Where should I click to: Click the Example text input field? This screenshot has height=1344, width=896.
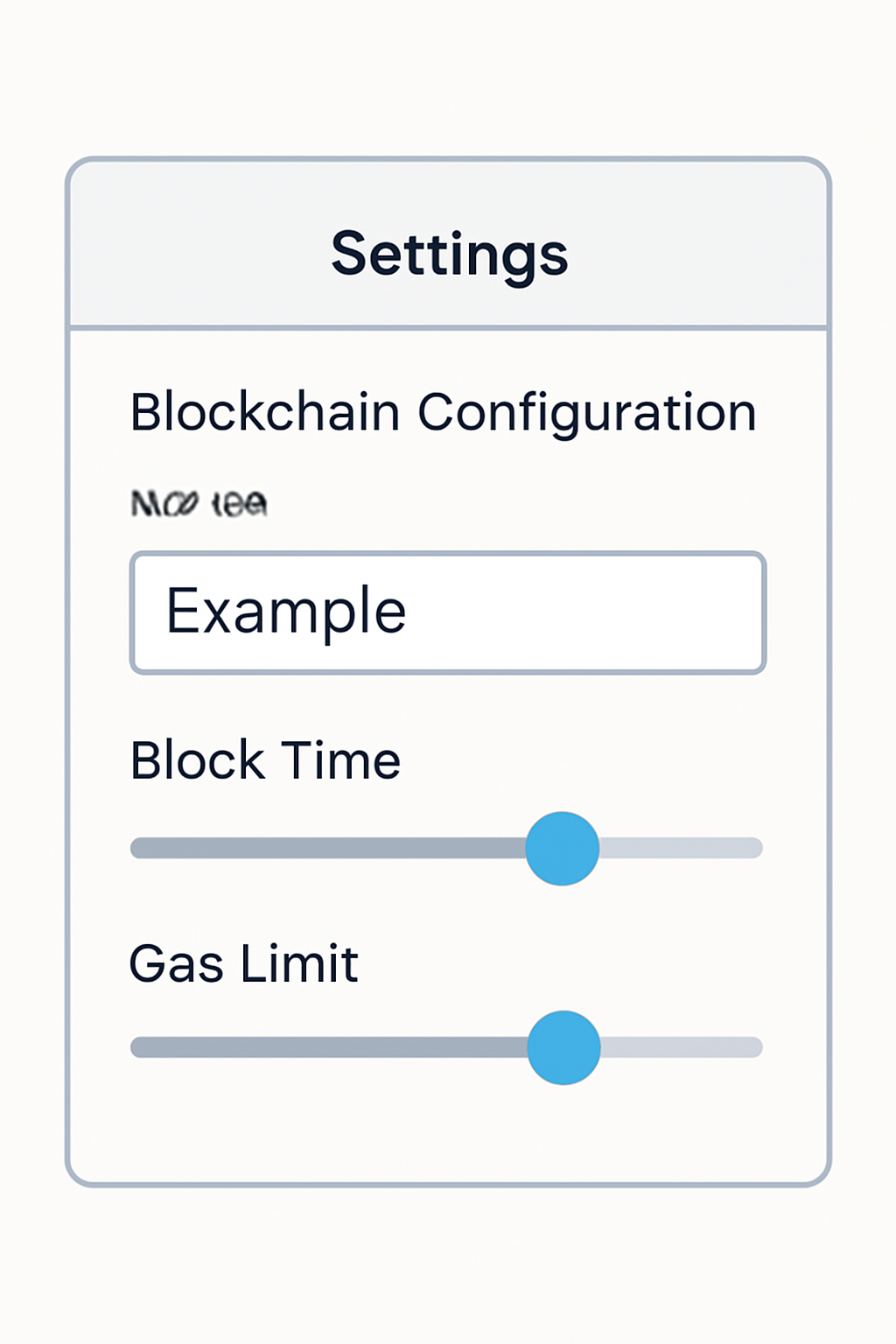pos(448,612)
